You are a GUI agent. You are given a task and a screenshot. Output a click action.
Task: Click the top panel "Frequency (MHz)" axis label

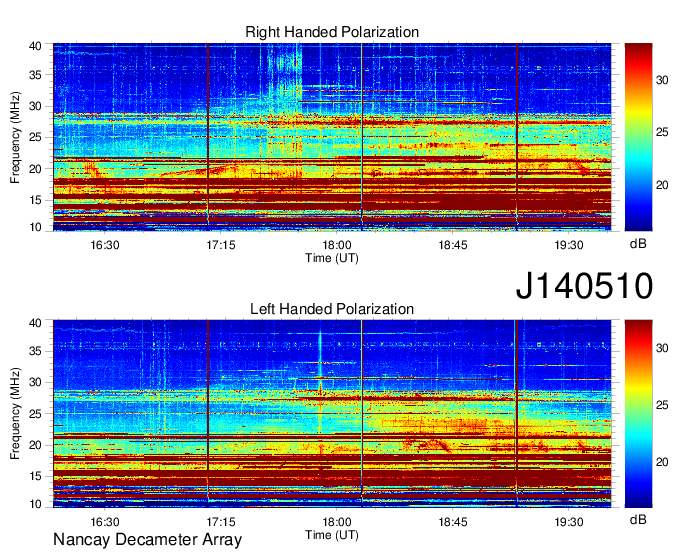point(15,137)
